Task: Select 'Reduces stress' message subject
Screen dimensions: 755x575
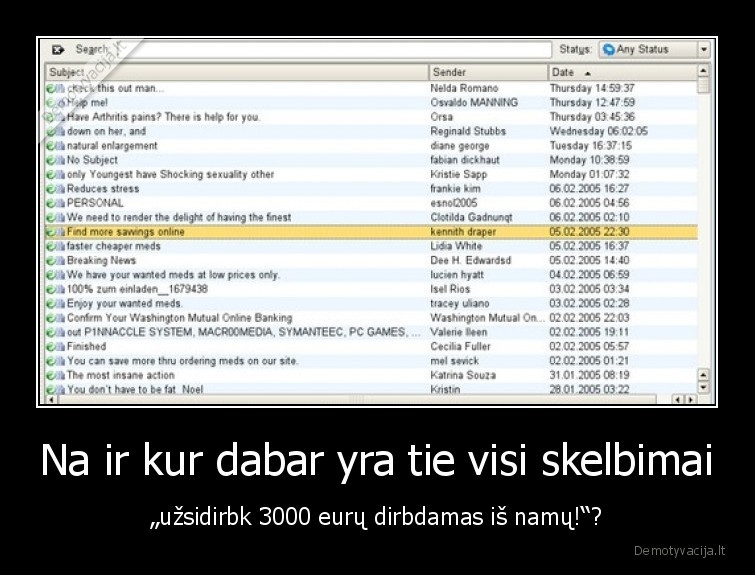Action: (103, 189)
